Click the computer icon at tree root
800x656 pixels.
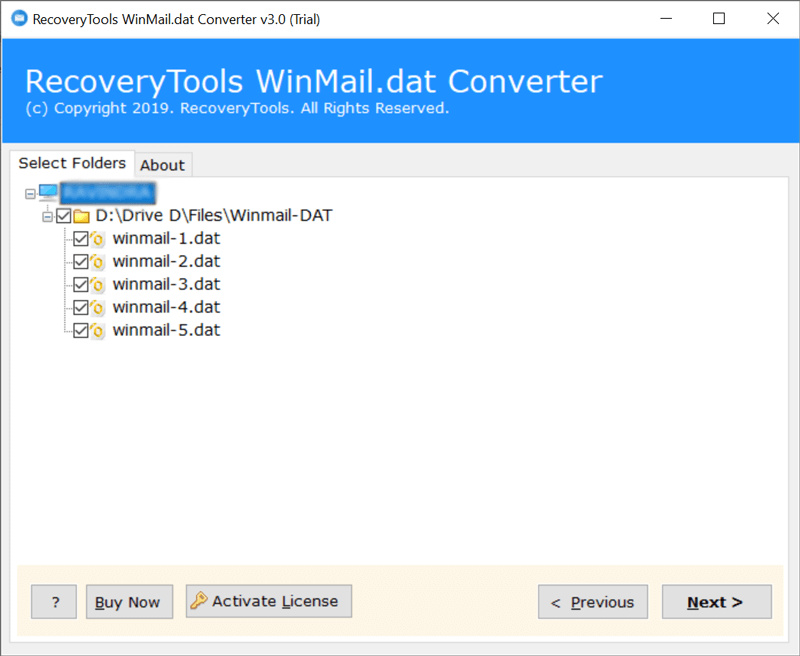(49, 192)
